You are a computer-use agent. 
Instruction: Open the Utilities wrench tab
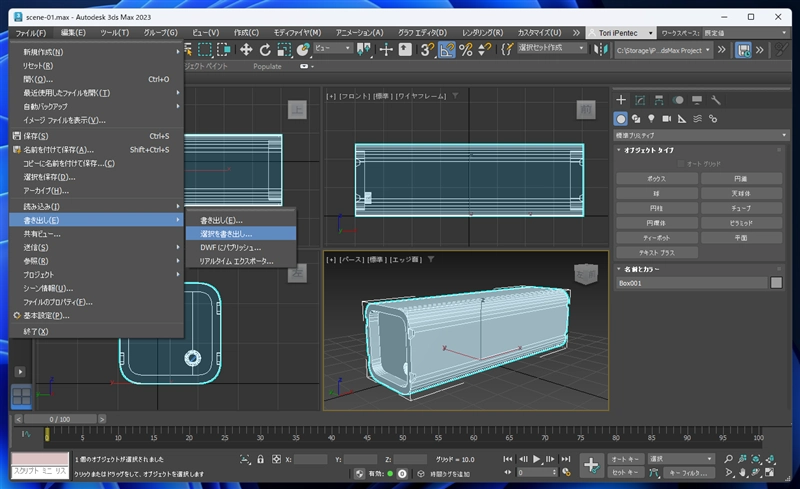tap(715, 100)
